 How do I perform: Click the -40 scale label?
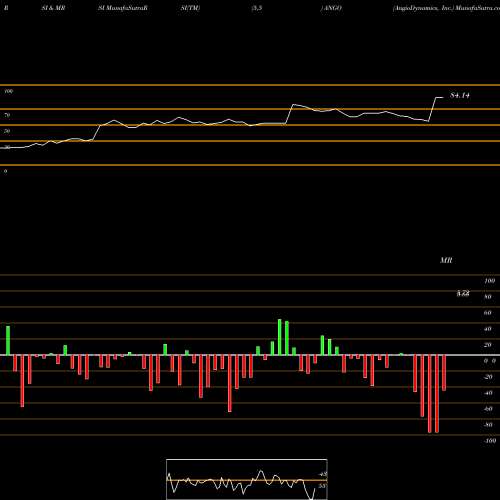click(488, 393)
